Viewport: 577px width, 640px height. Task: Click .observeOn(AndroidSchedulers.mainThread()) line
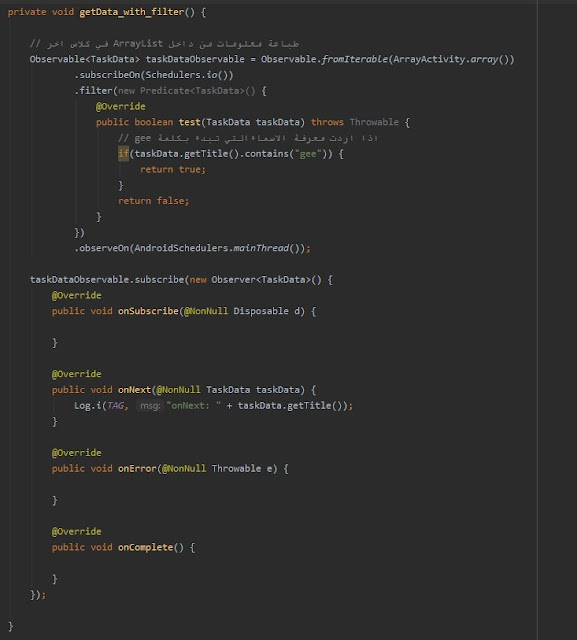(x=192, y=248)
